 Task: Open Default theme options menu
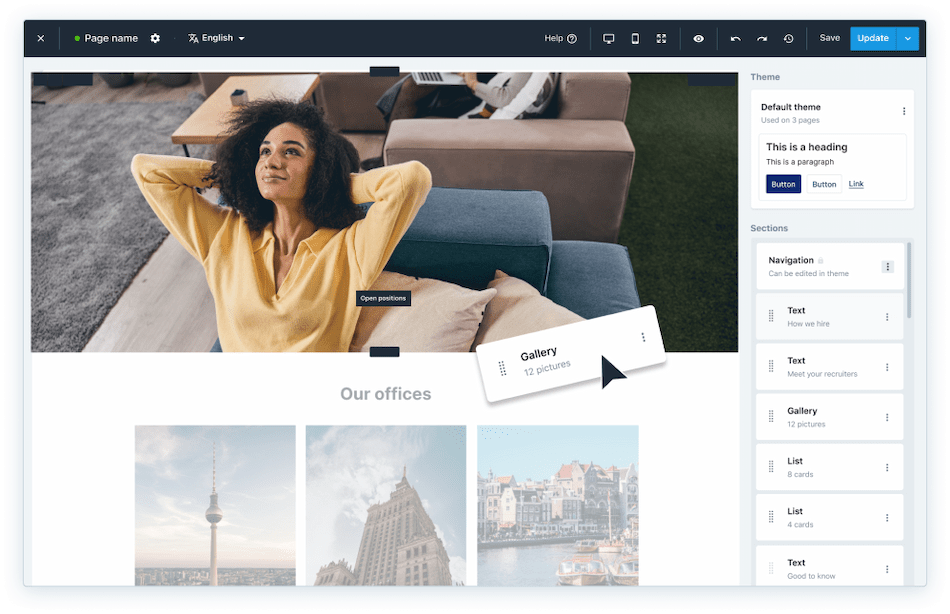click(904, 111)
